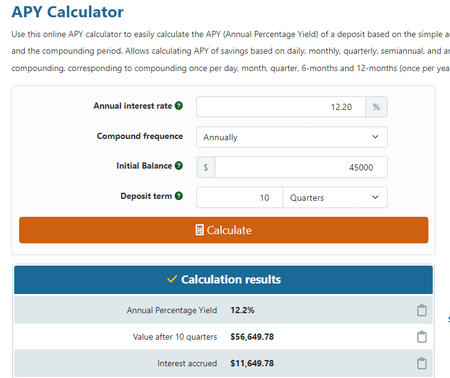
Task: Click the chevron arrow beside Annually
Action: (375, 137)
